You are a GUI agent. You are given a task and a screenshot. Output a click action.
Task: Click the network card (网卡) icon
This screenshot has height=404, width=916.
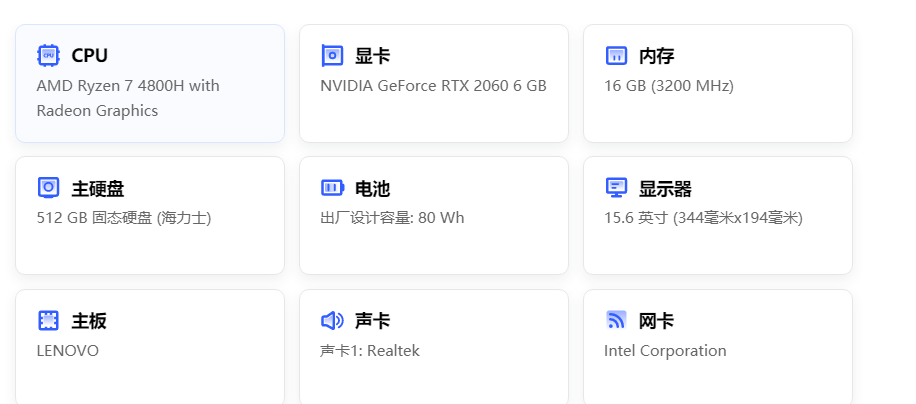[616, 320]
